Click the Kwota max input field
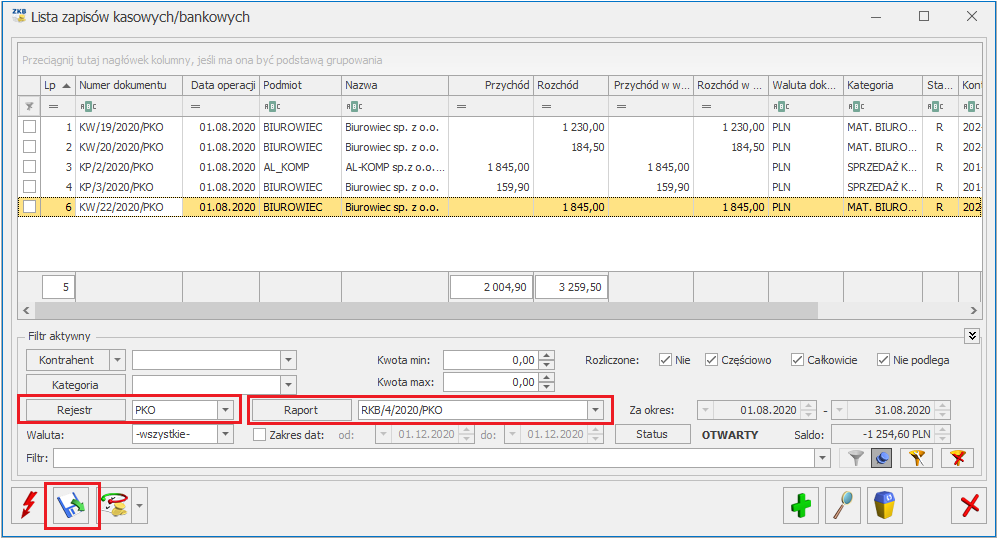This screenshot has height=538, width=997. pyautogui.click(x=490, y=382)
